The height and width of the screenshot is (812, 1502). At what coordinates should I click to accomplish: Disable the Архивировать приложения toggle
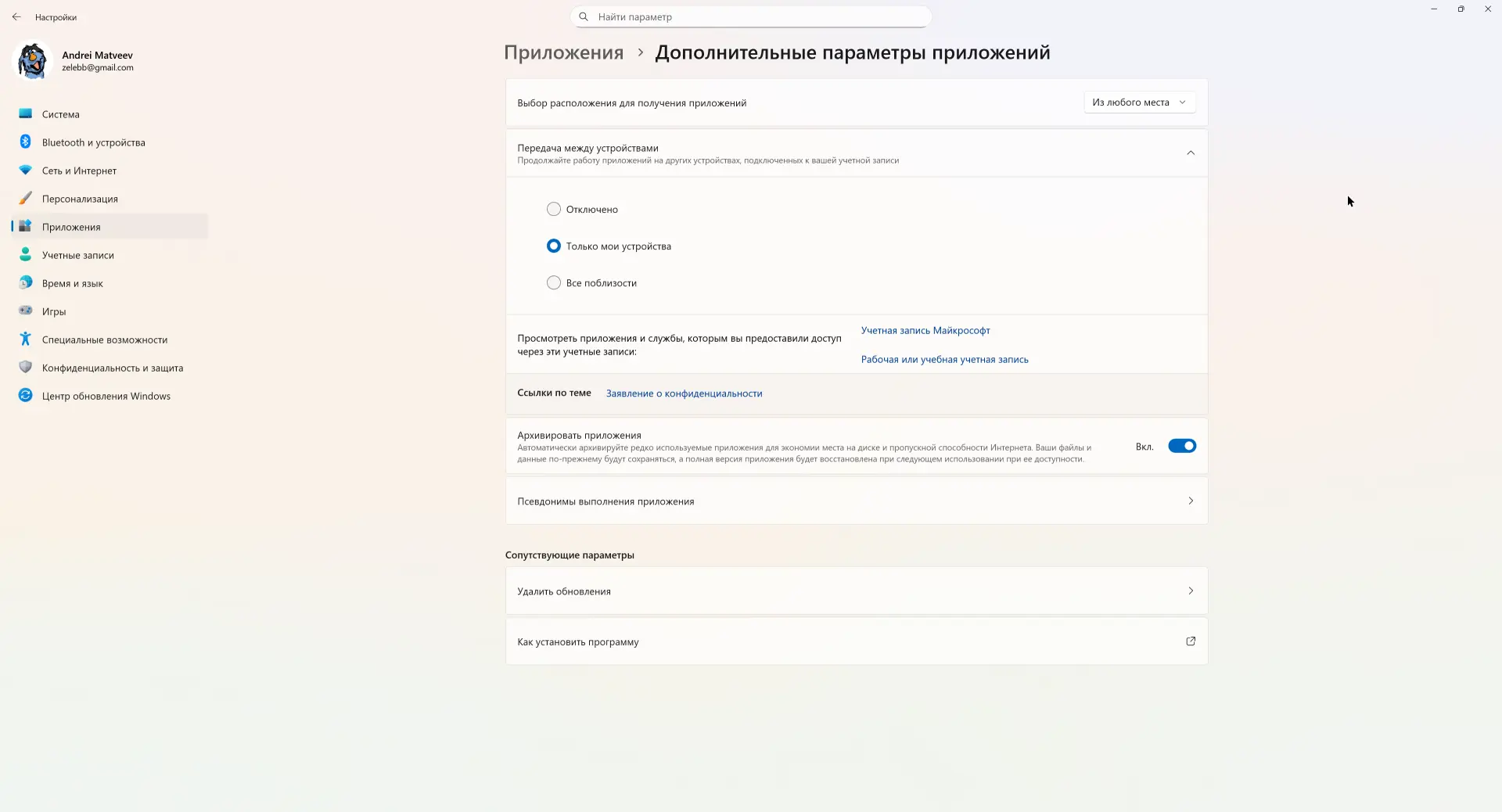(1182, 446)
